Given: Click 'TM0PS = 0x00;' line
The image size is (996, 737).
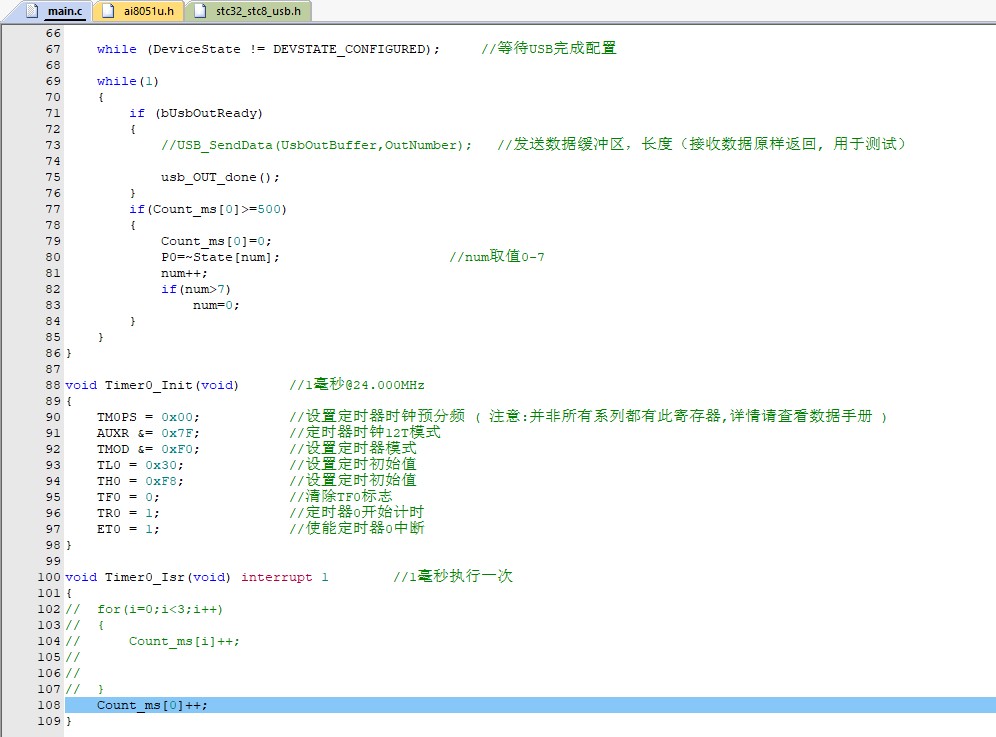Looking at the screenshot, I should (x=148, y=417).
